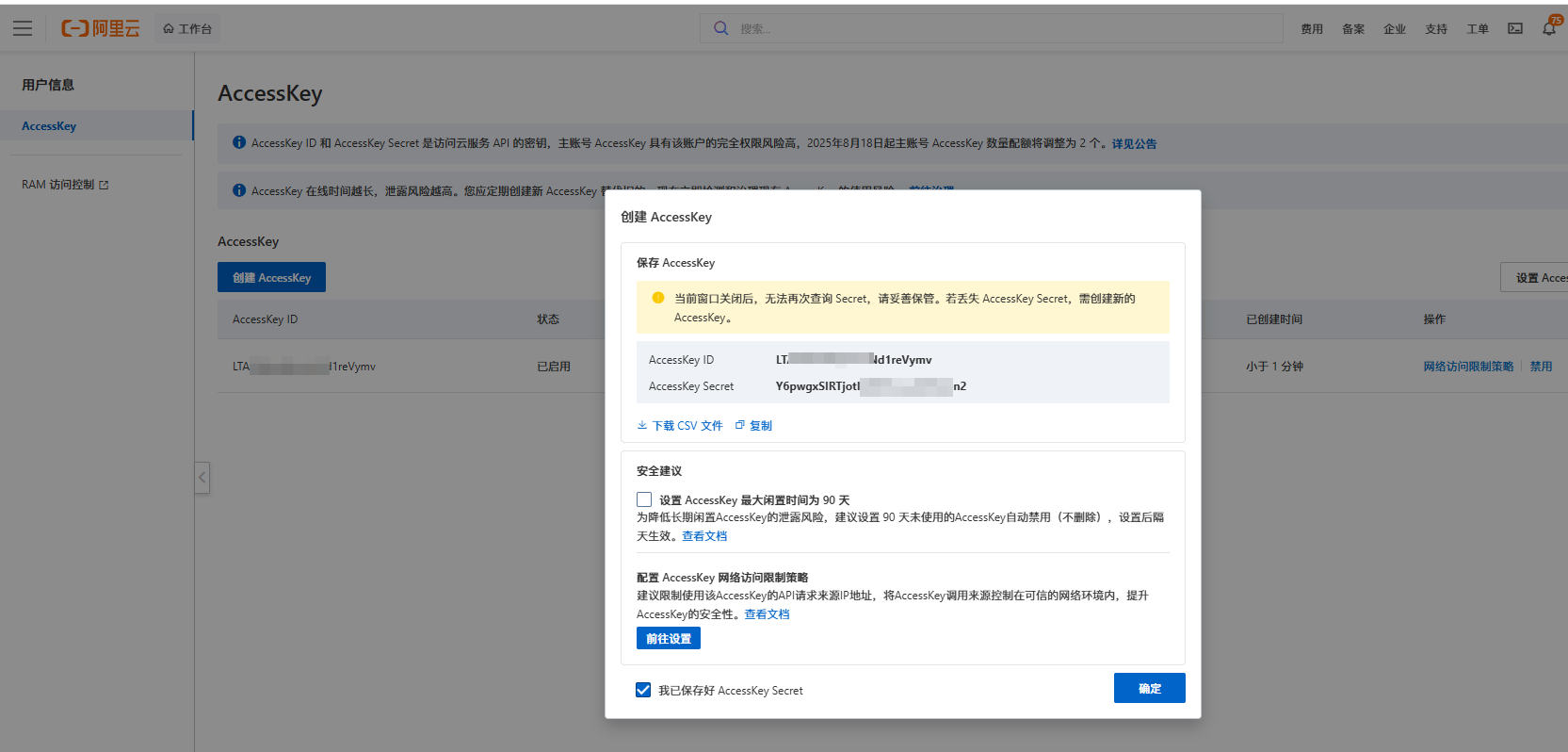Open the 支持 menu
This screenshot has width=1568, height=752.
pos(1436,29)
